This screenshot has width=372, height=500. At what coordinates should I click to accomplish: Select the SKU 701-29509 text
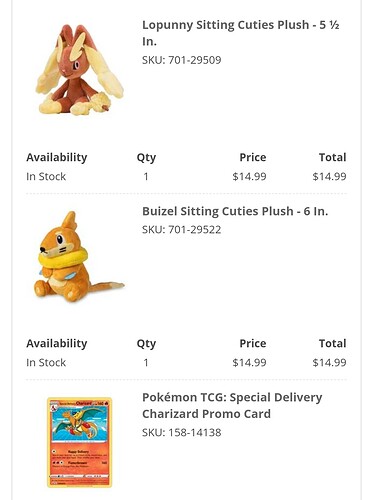182,60
